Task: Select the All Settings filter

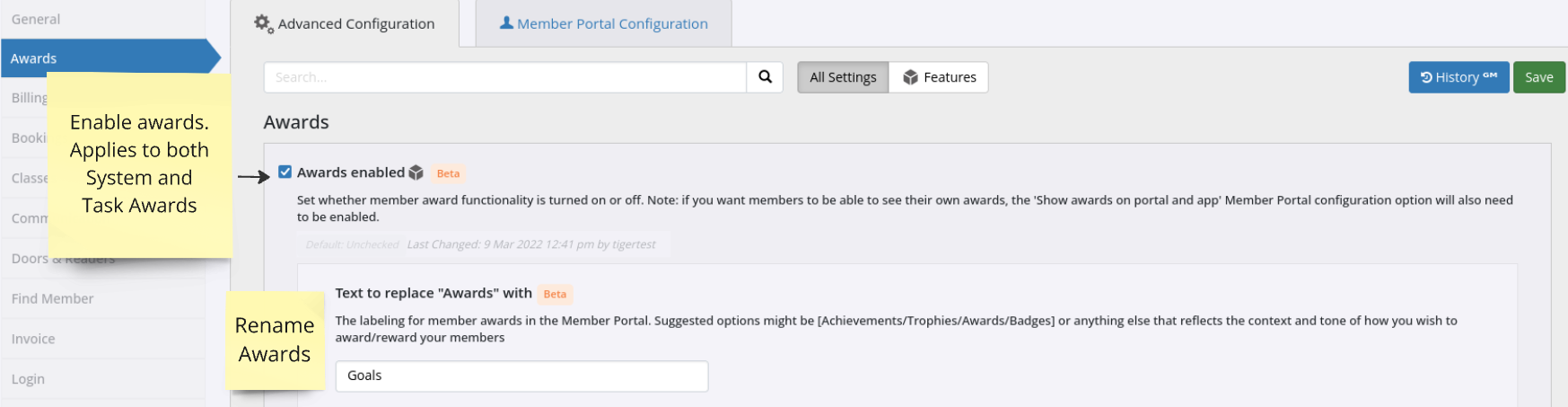Action: tap(843, 77)
